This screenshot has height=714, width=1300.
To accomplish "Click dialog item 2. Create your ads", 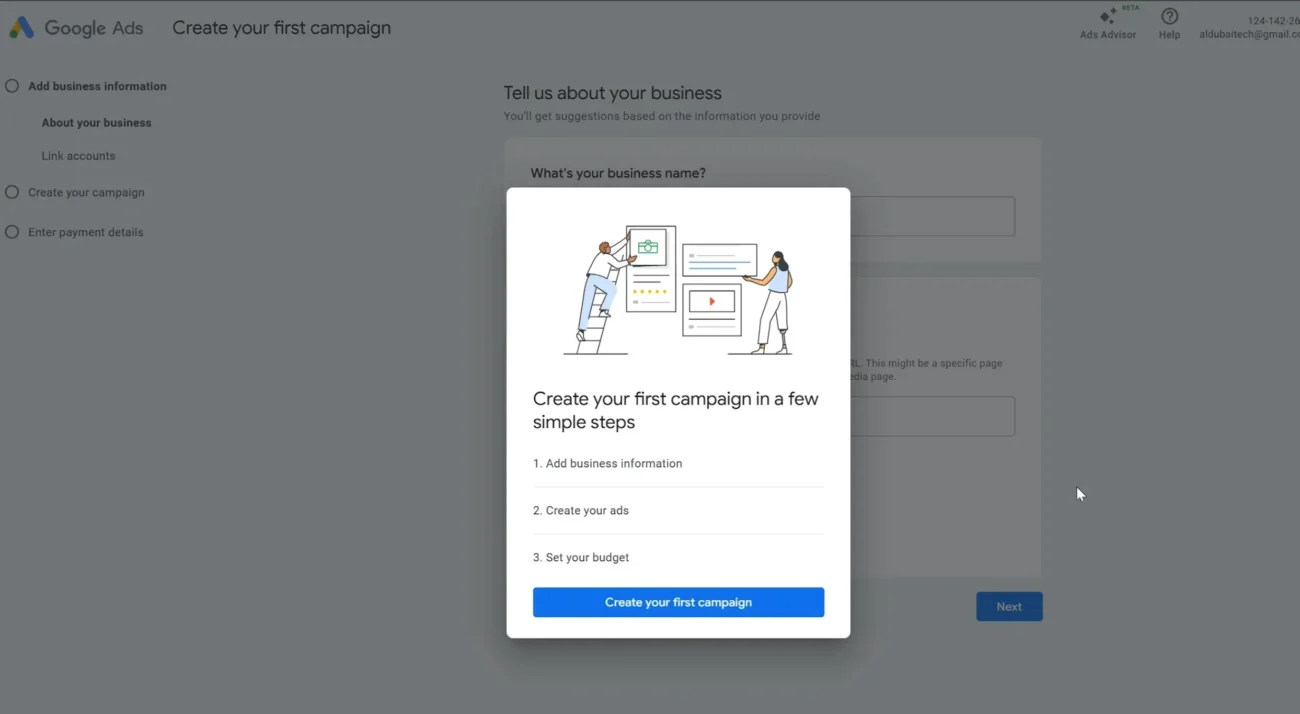I will [x=581, y=511].
